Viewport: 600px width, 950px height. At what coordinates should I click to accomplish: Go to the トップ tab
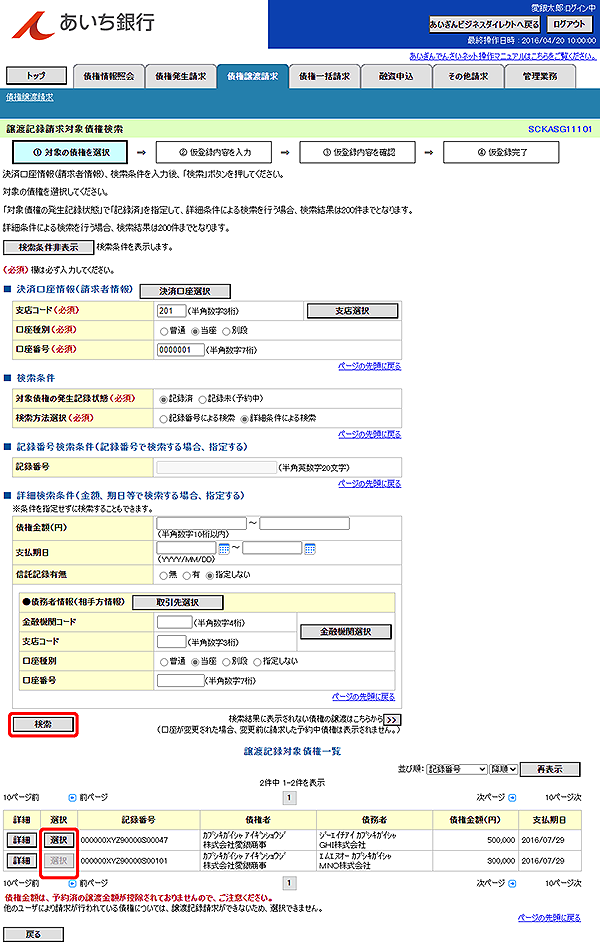(x=36, y=76)
